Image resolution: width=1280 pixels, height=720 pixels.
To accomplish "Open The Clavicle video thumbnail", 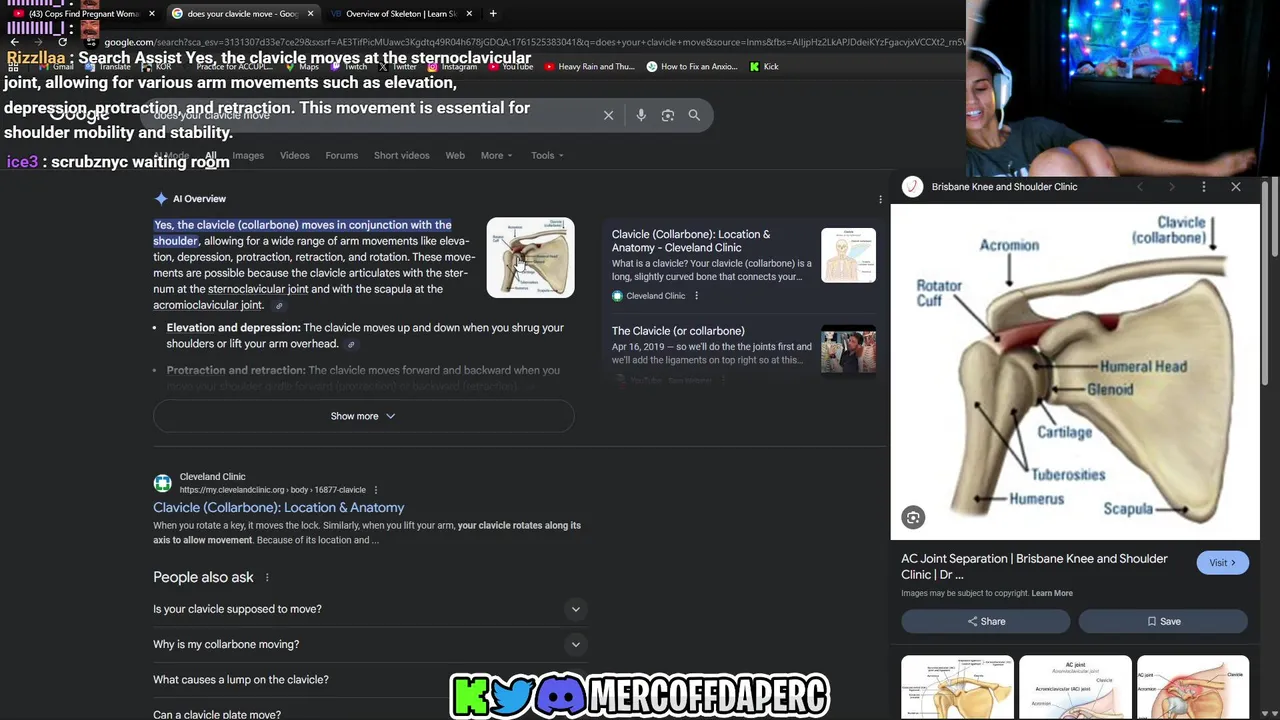I will coord(848,350).
